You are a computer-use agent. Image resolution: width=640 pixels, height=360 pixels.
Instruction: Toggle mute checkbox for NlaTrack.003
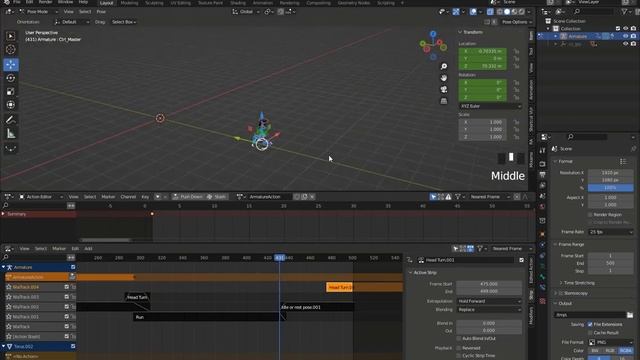tap(67, 297)
